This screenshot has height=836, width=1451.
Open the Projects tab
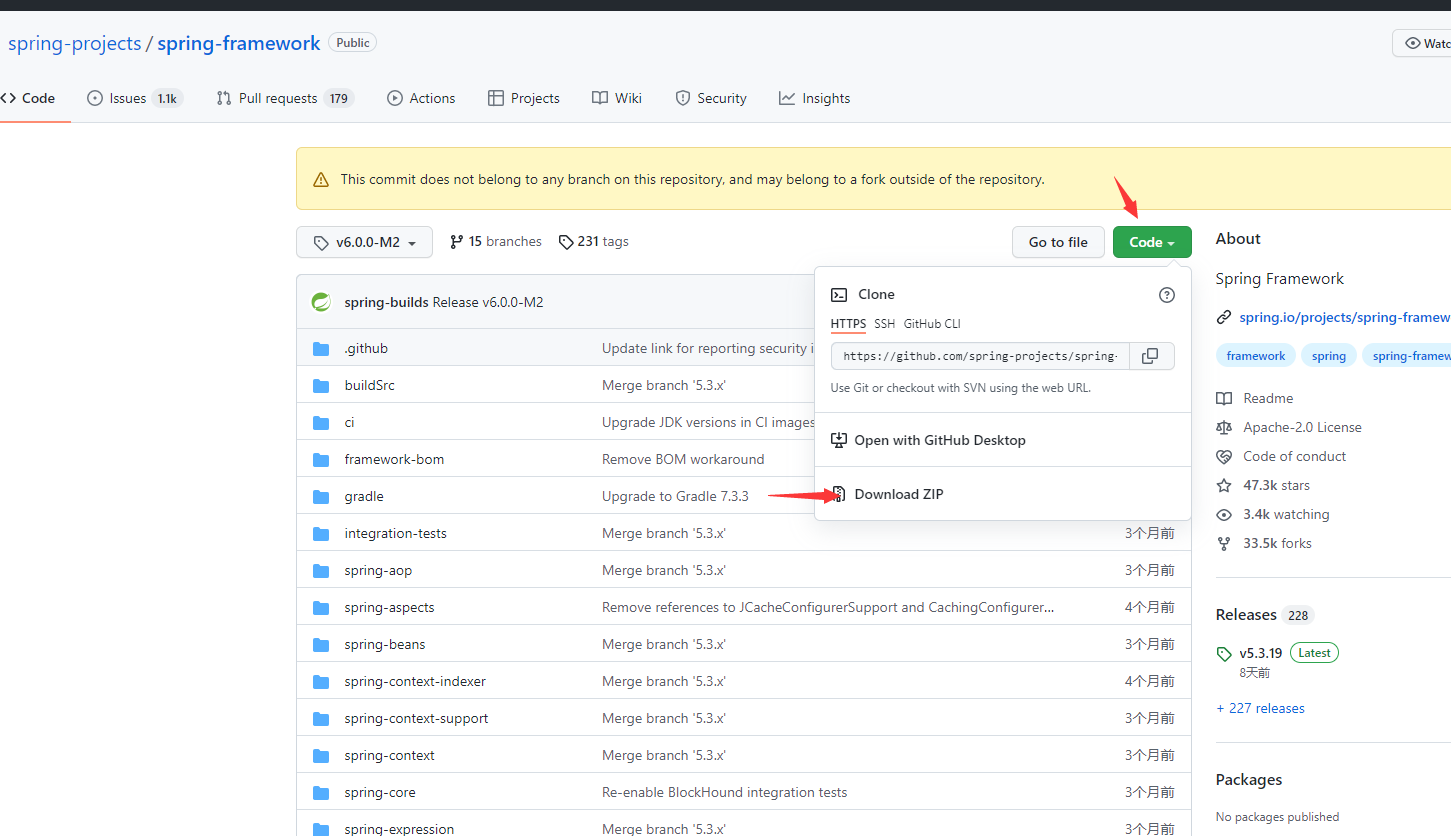524,98
